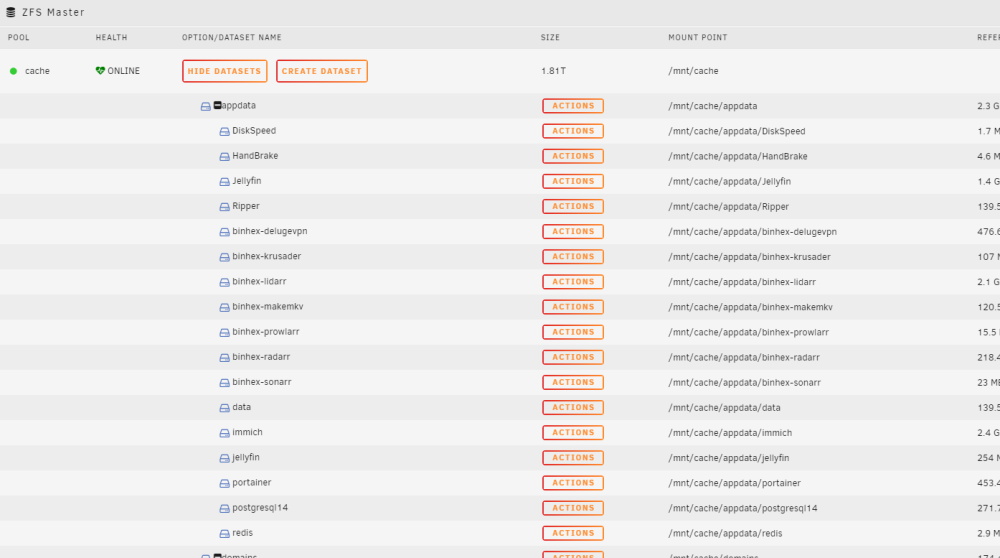The width and height of the screenshot is (1000, 558).
Task: Click the MOUNT POINT column header
Action: [698, 38]
